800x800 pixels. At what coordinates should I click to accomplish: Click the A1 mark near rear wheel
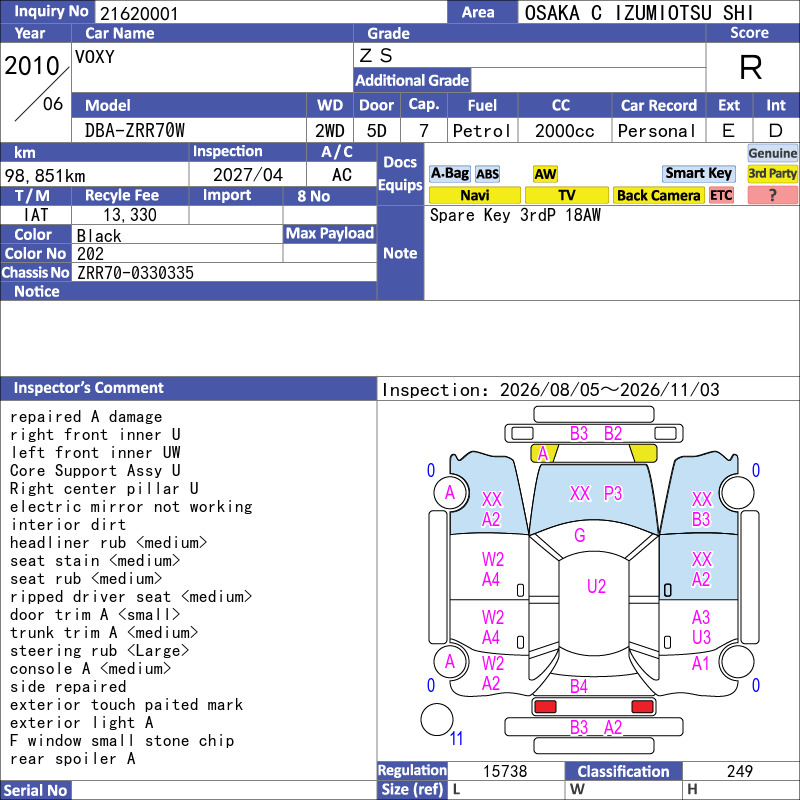[701, 663]
